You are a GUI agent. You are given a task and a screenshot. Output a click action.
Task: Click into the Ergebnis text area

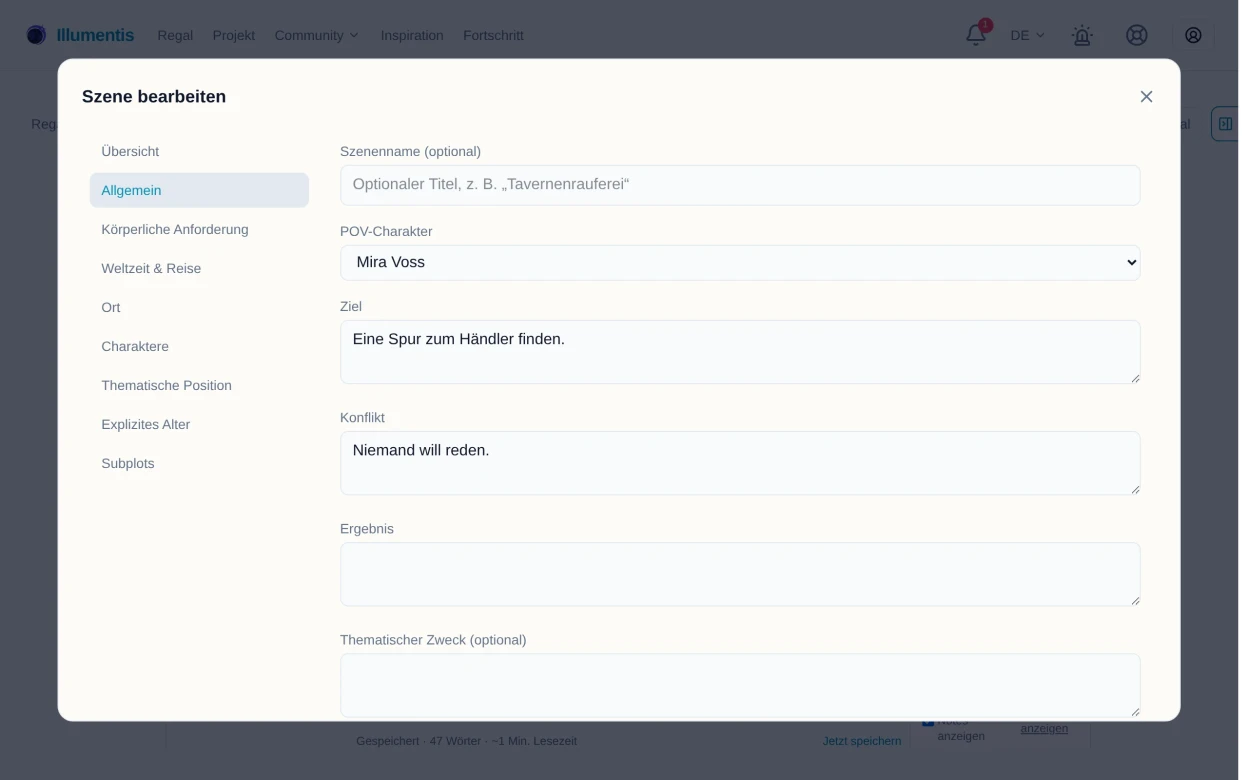[x=740, y=574]
